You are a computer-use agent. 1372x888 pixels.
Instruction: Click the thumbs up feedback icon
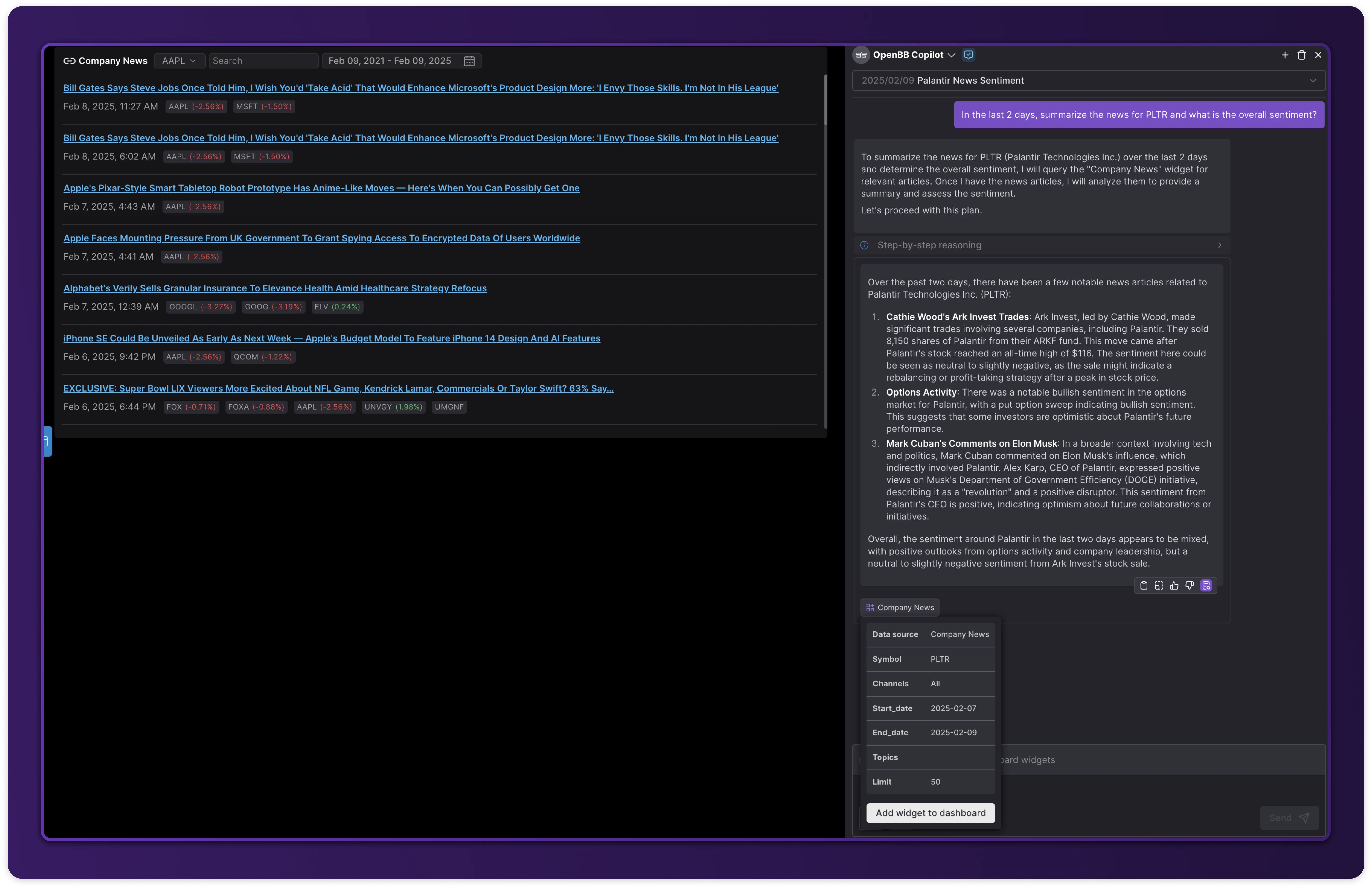pyautogui.click(x=1174, y=586)
